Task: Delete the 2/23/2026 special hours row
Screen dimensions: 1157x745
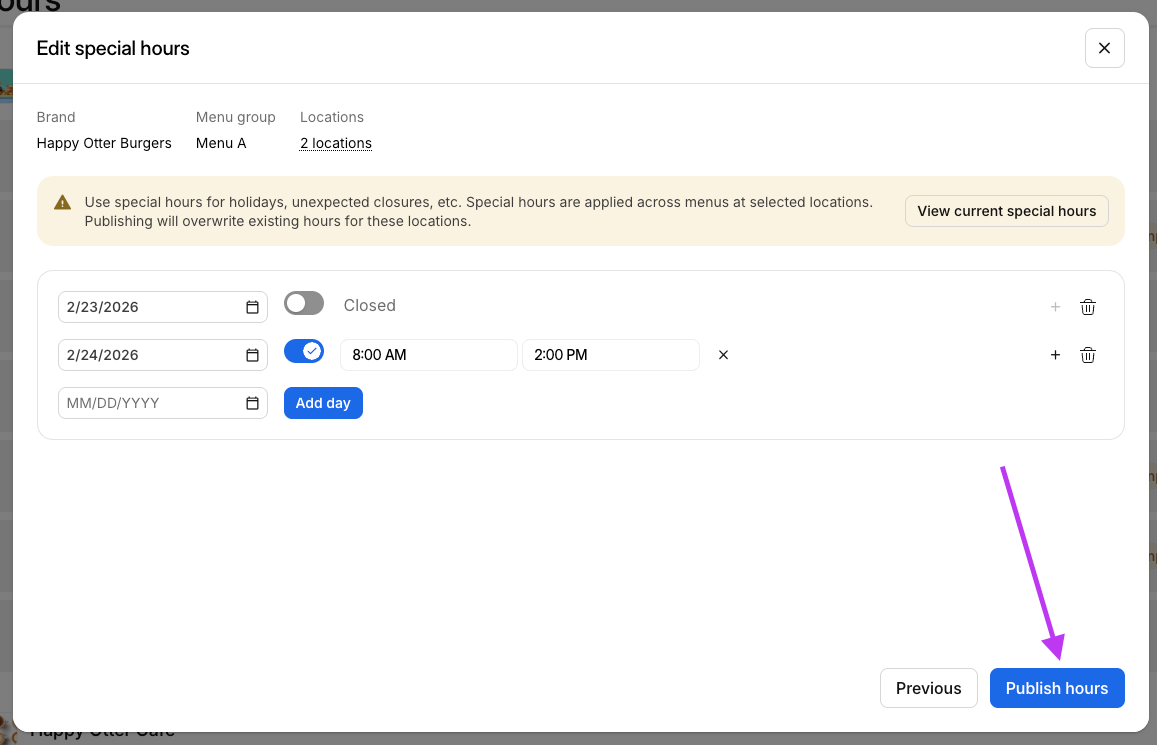Action: click(x=1088, y=307)
